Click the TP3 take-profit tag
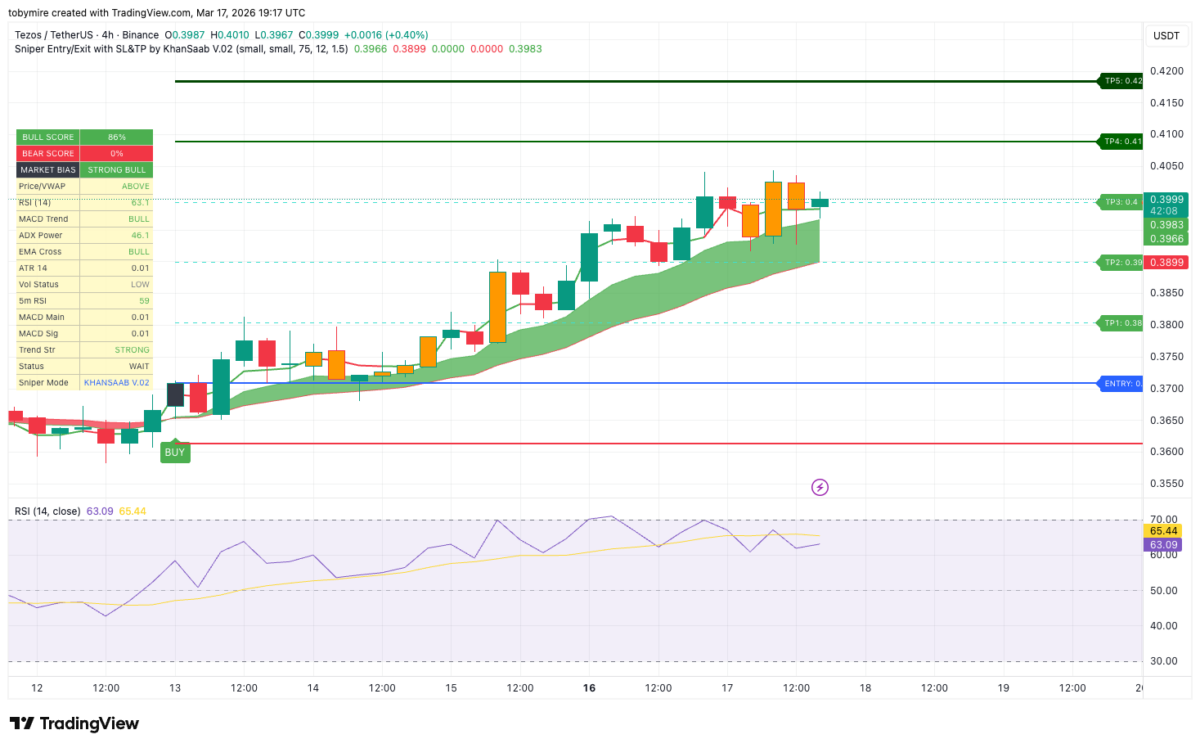 (x=1120, y=202)
